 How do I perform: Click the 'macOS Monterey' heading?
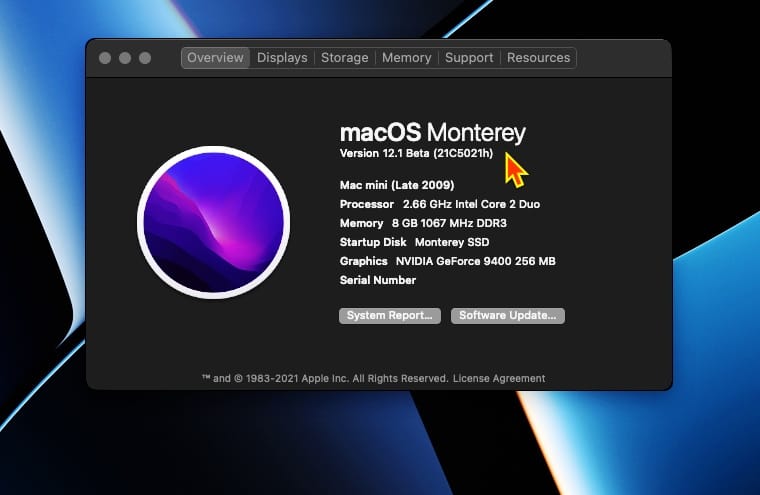[x=433, y=132]
